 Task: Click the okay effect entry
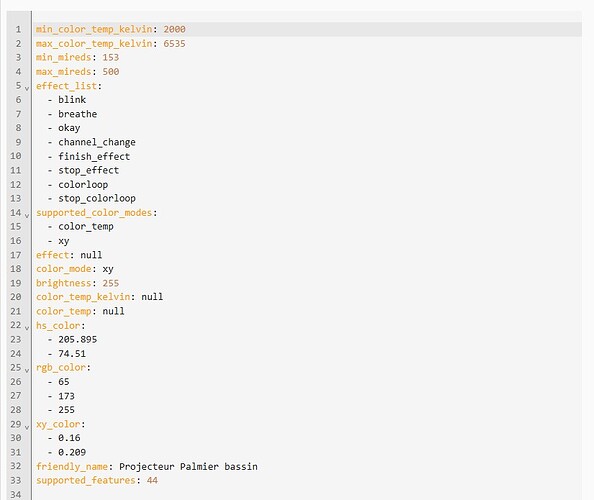(x=69, y=128)
